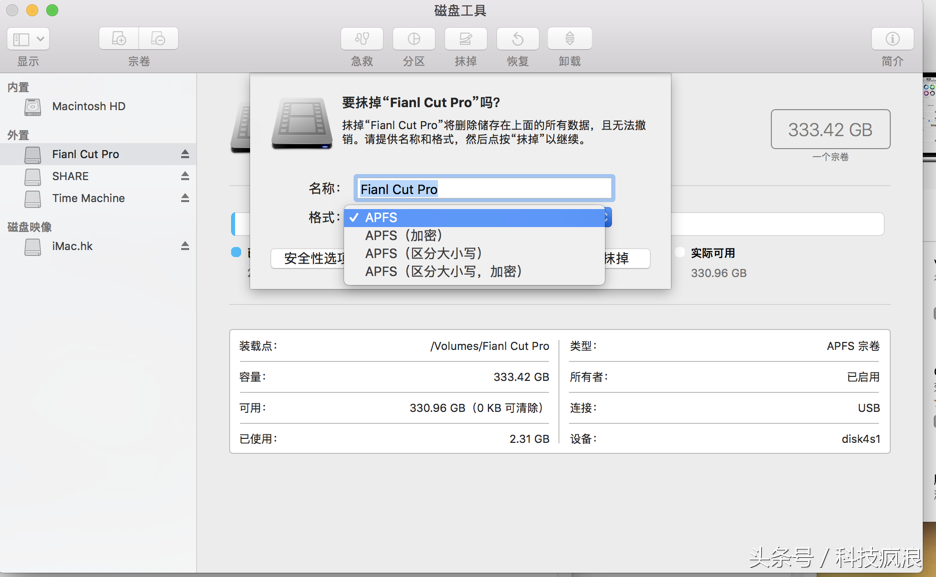Select iMac.hk disk image in sidebar
Image resolution: width=936 pixels, height=577 pixels.
(x=98, y=246)
